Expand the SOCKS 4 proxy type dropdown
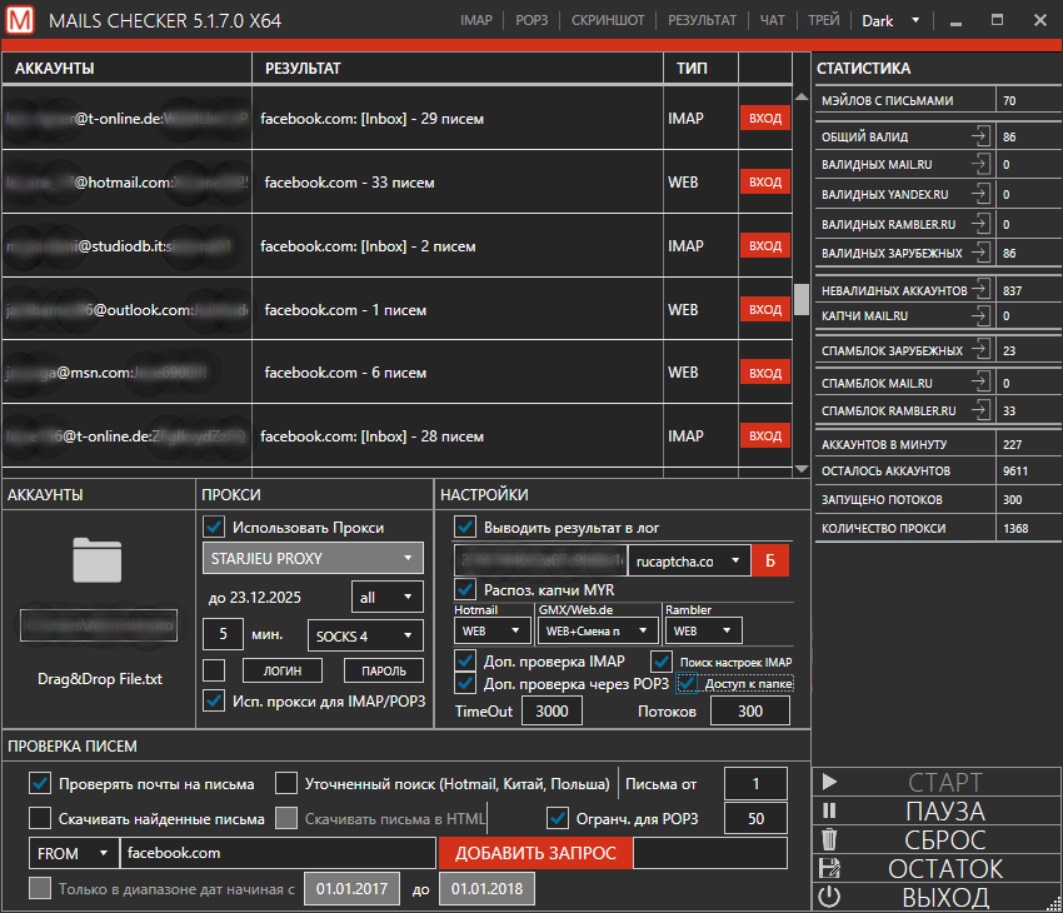 [365, 635]
